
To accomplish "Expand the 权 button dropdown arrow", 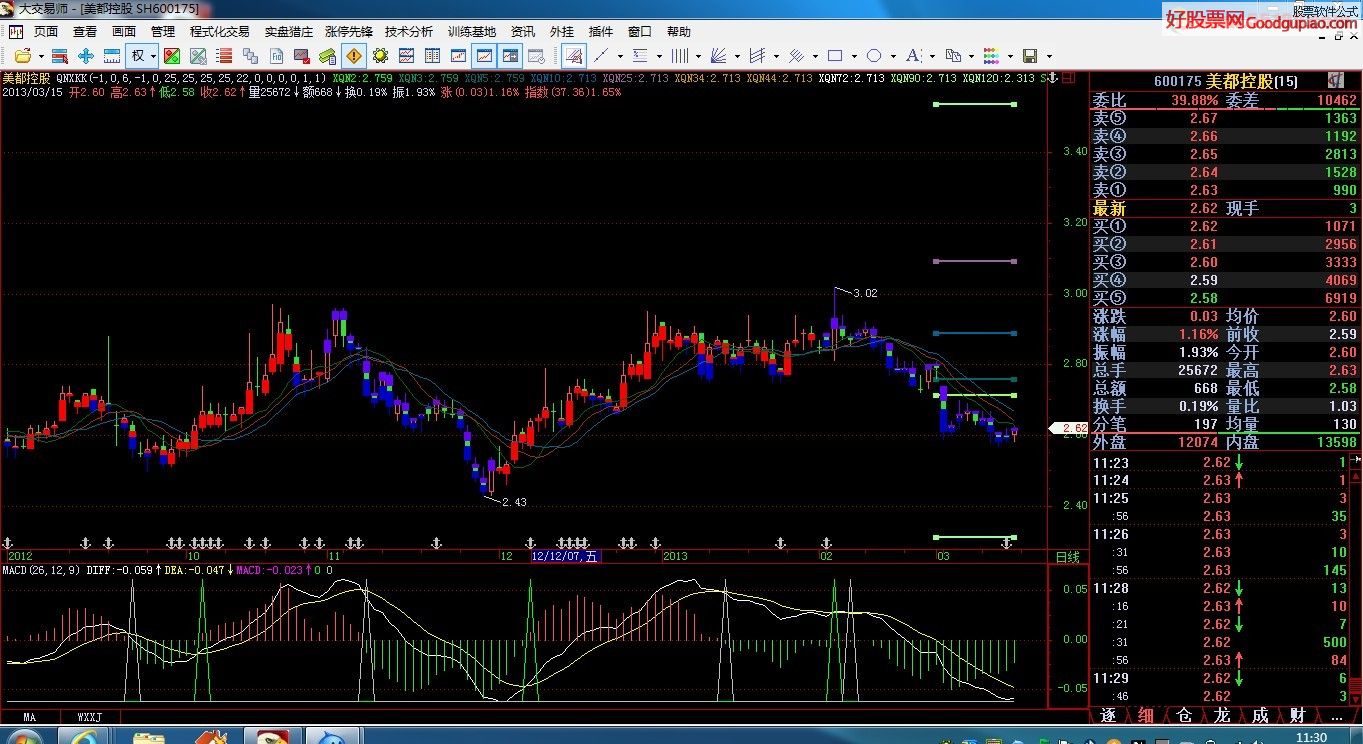I will click(153, 56).
